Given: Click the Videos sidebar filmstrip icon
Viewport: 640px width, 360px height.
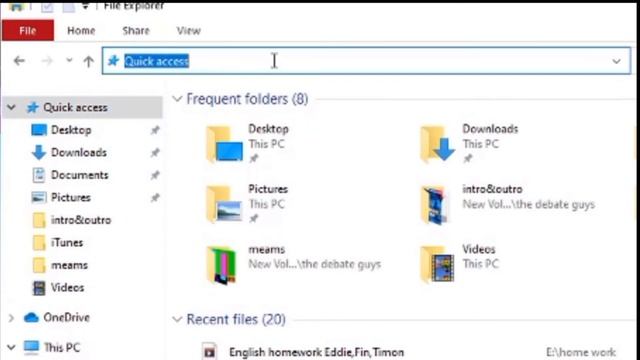Looking at the screenshot, I should point(39,288).
